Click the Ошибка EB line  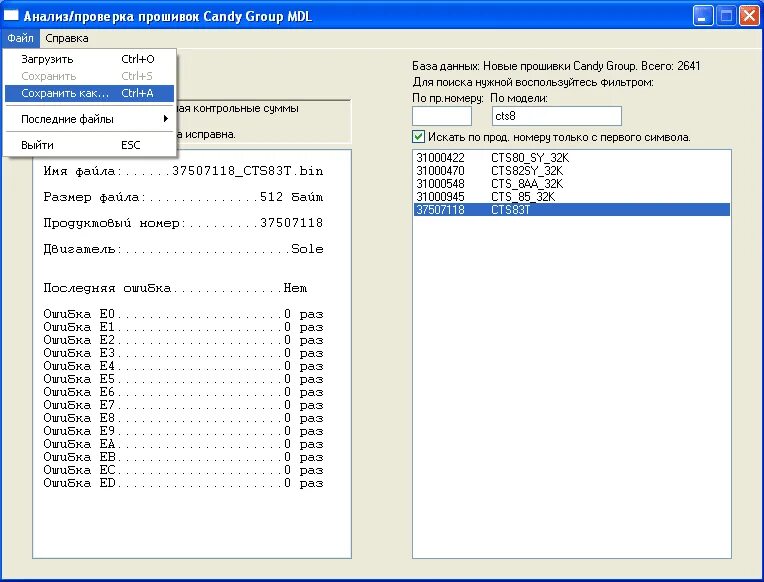click(x=183, y=457)
